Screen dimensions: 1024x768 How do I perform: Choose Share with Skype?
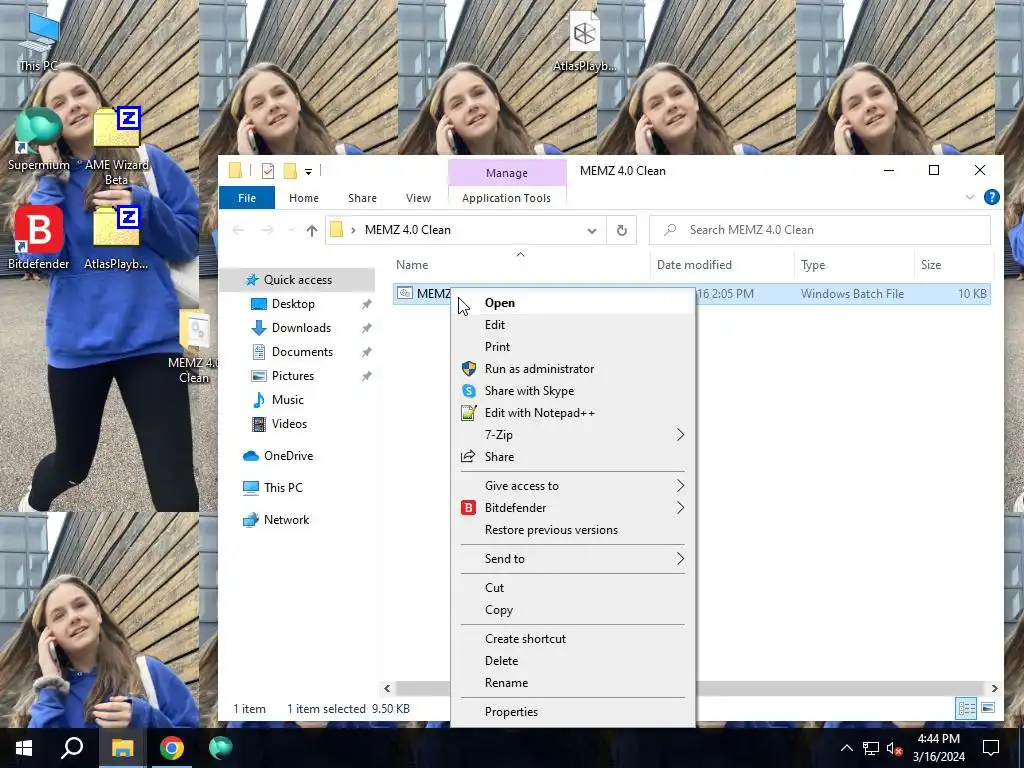[x=573, y=391]
